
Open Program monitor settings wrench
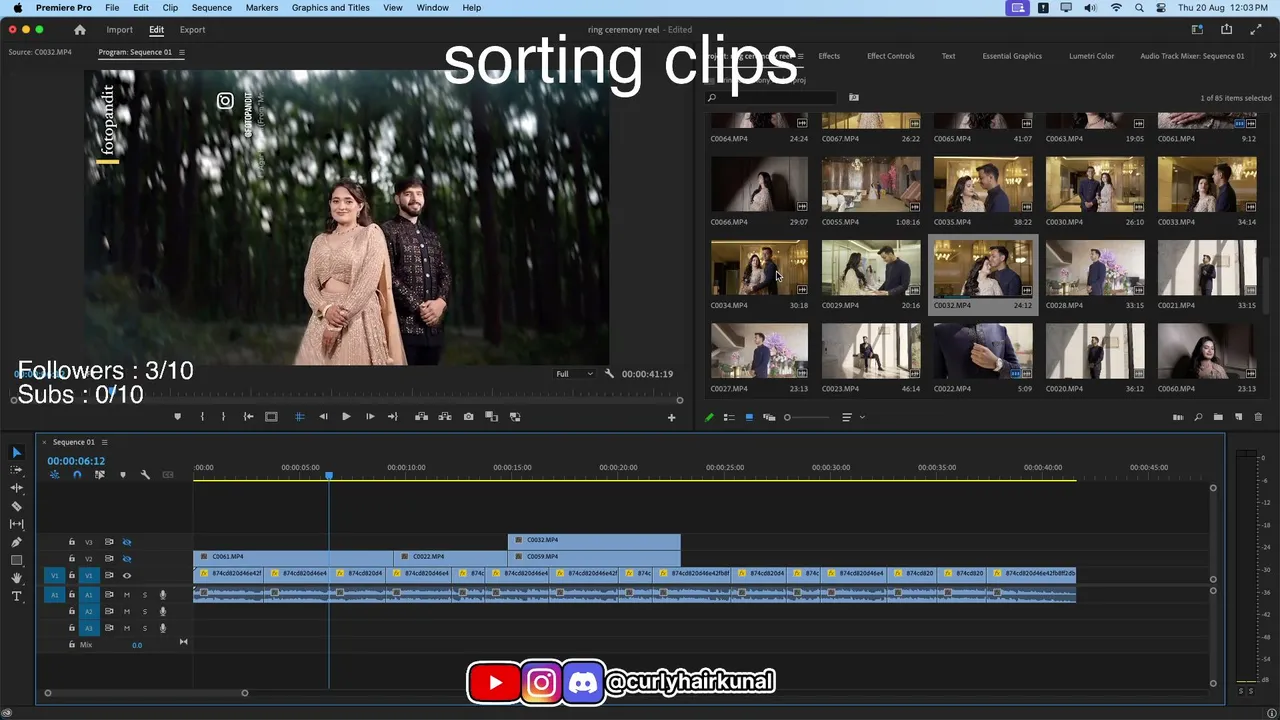(x=609, y=374)
